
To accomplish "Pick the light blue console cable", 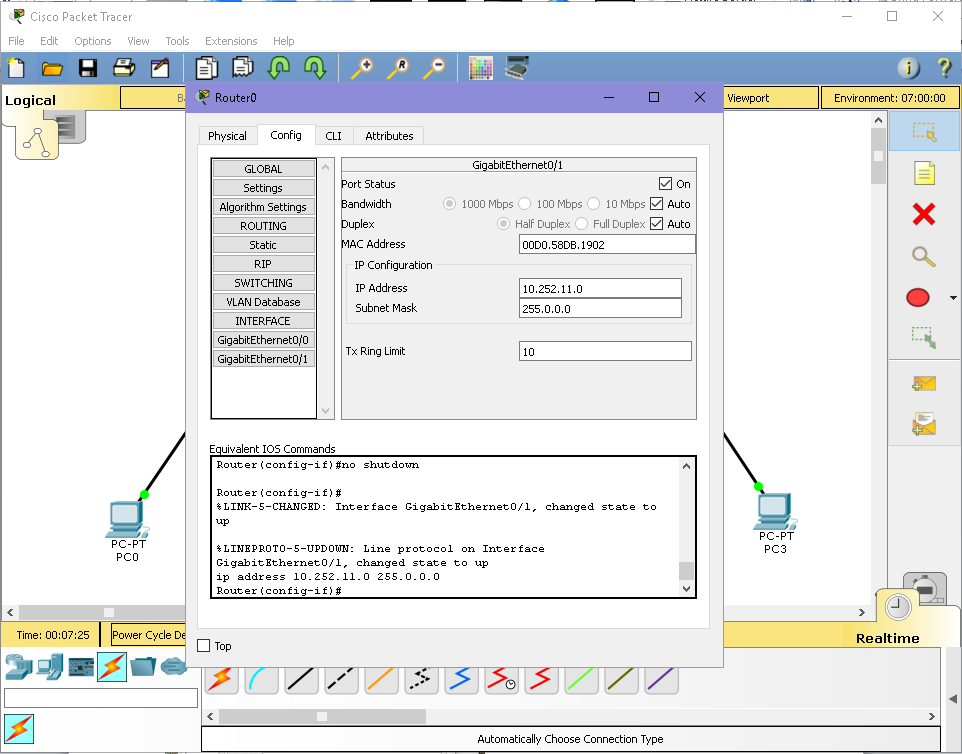I will [x=261, y=679].
